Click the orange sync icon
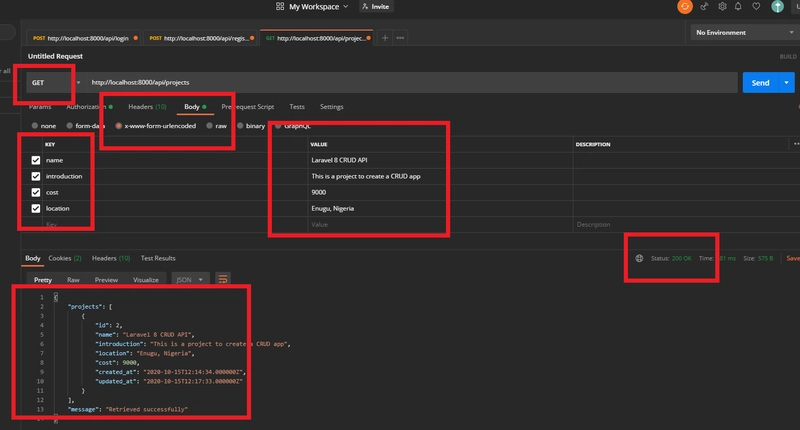The height and width of the screenshot is (430, 800). tap(685, 7)
